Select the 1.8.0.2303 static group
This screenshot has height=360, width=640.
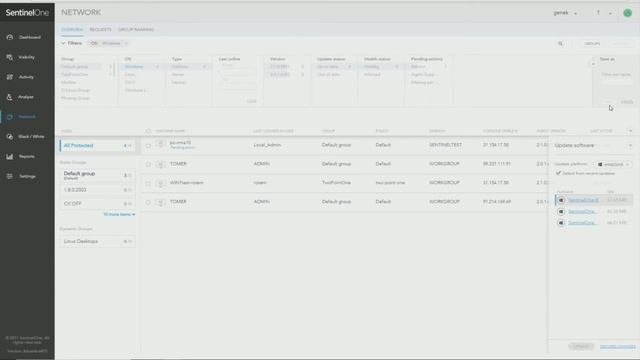click(98, 190)
